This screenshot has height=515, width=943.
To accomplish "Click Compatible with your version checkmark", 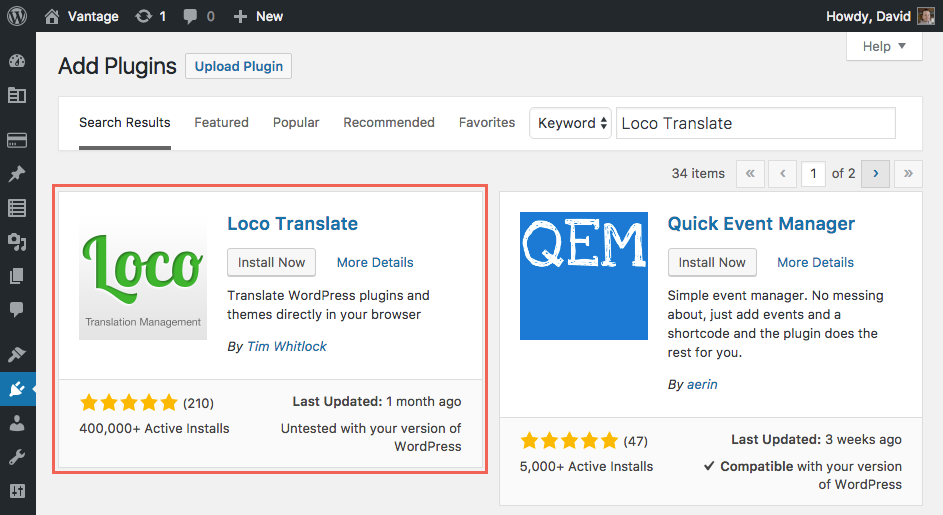I will click(709, 466).
